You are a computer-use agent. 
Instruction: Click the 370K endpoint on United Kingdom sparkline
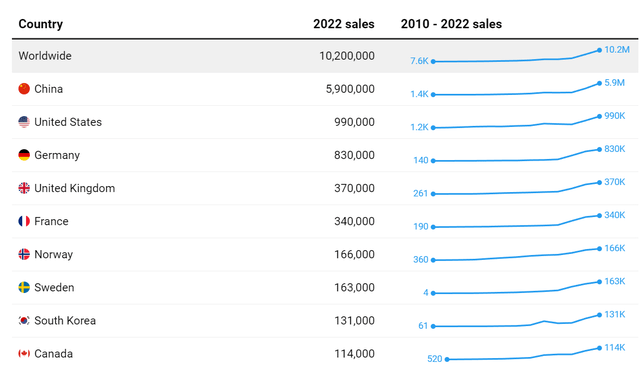(599, 182)
